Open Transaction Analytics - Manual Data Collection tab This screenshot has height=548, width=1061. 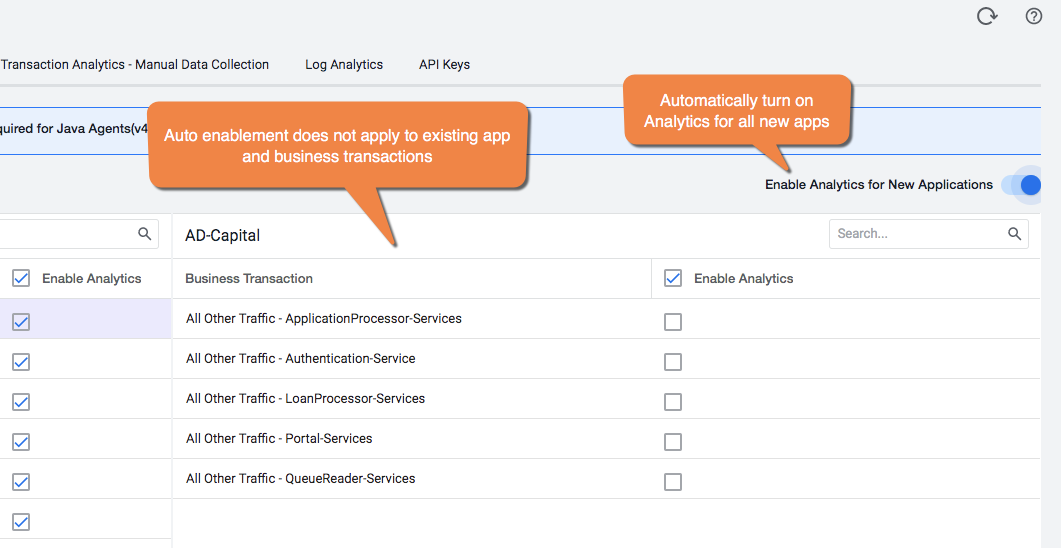(135, 65)
